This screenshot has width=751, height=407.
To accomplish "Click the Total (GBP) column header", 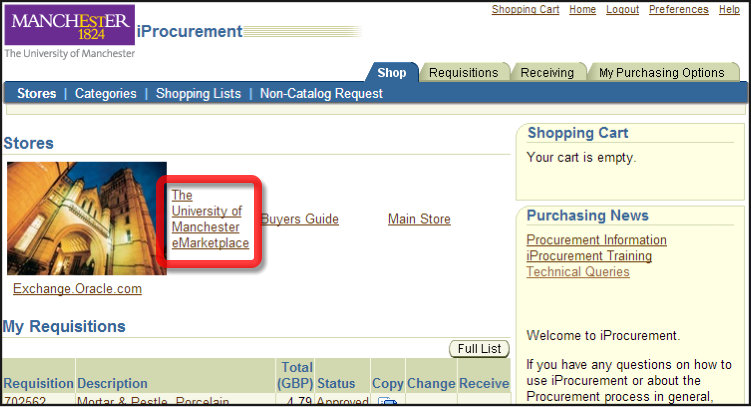I will pos(295,375).
